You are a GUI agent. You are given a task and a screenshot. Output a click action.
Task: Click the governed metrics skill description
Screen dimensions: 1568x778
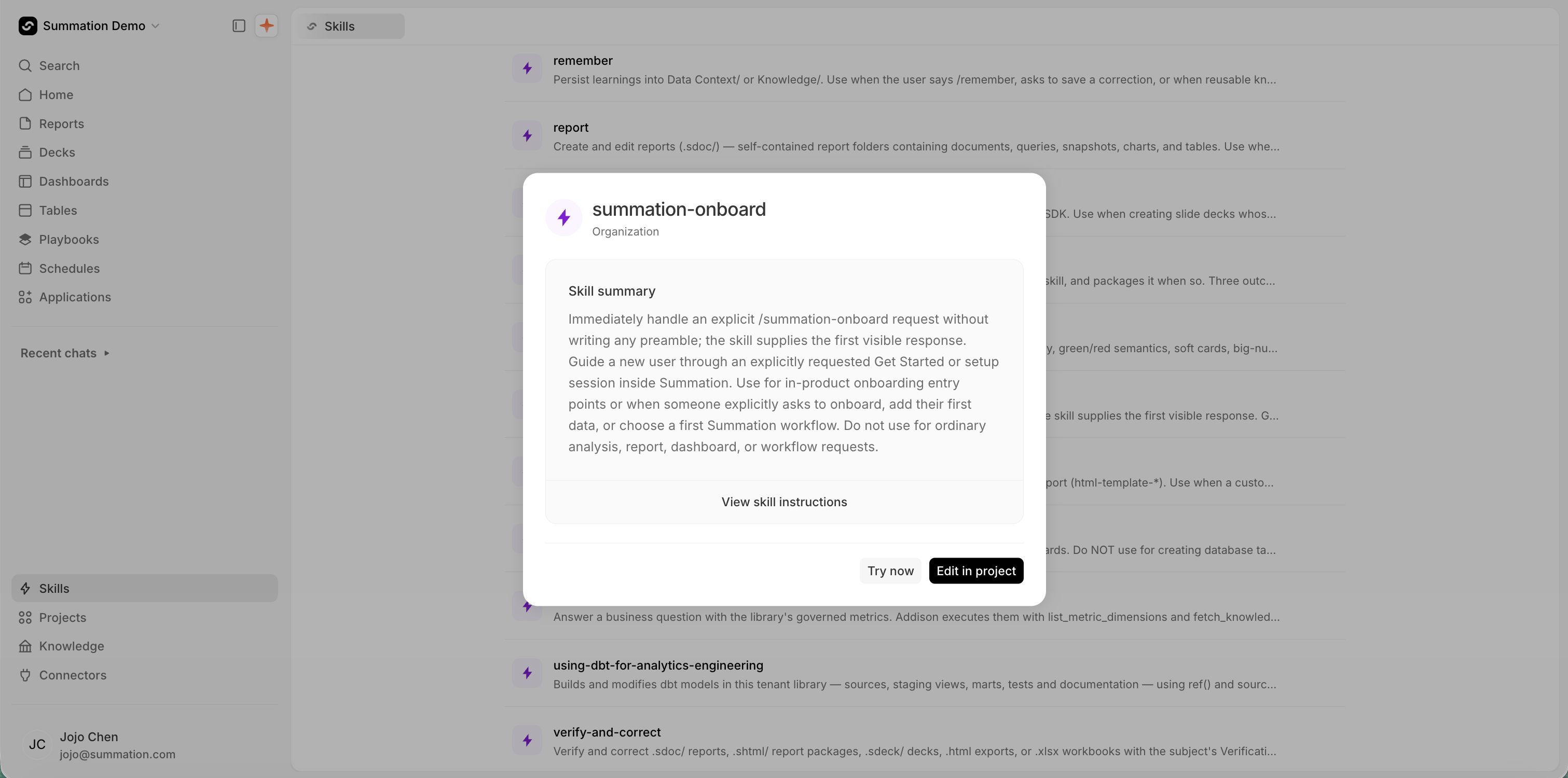[916, 617]
